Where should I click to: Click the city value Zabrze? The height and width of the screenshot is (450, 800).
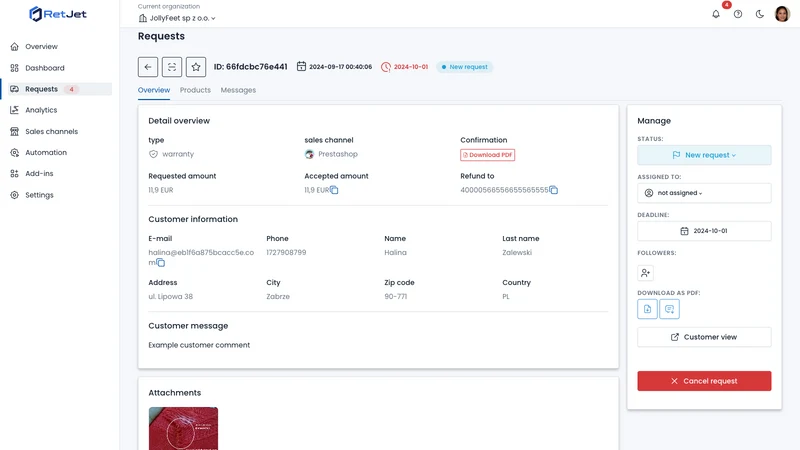coord(278,296)
